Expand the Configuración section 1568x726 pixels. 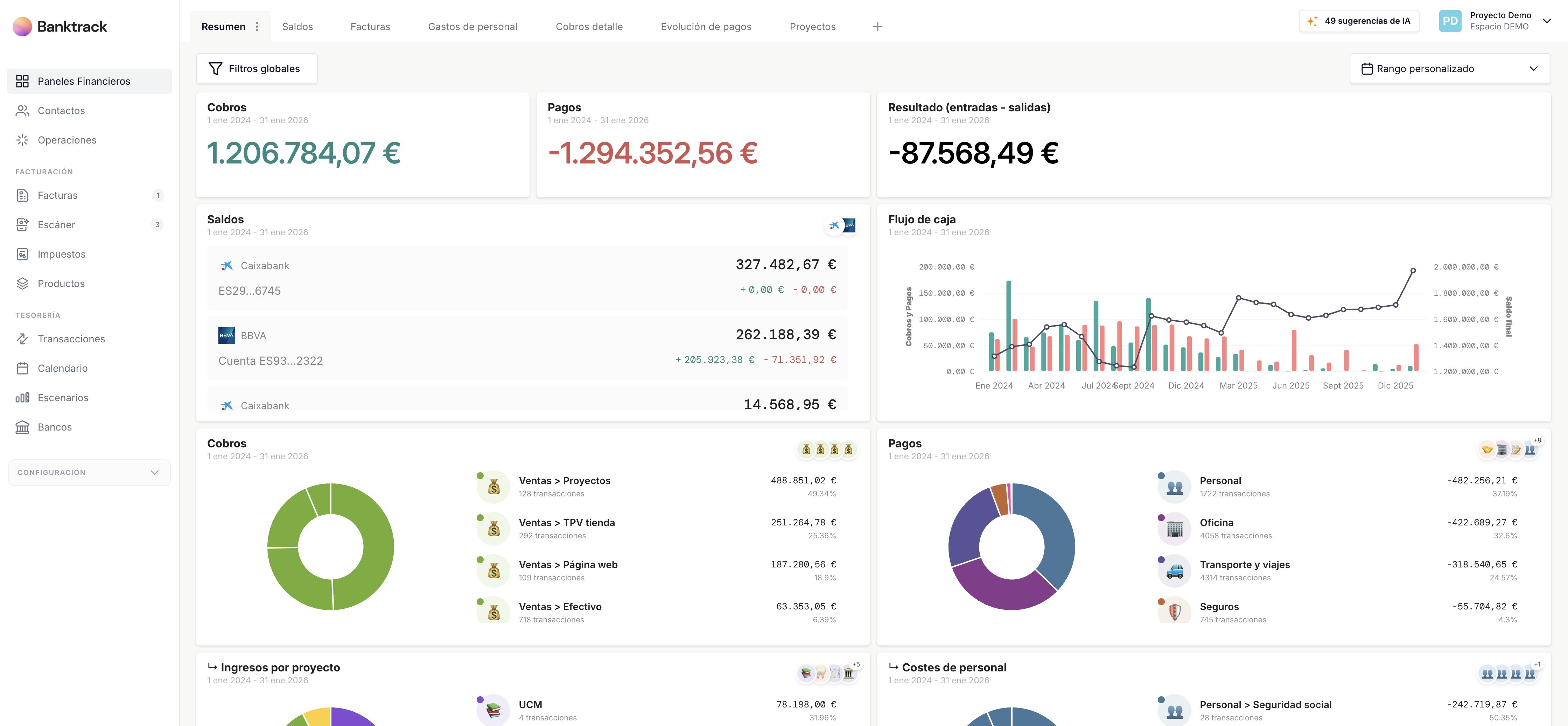pos(89,472)
